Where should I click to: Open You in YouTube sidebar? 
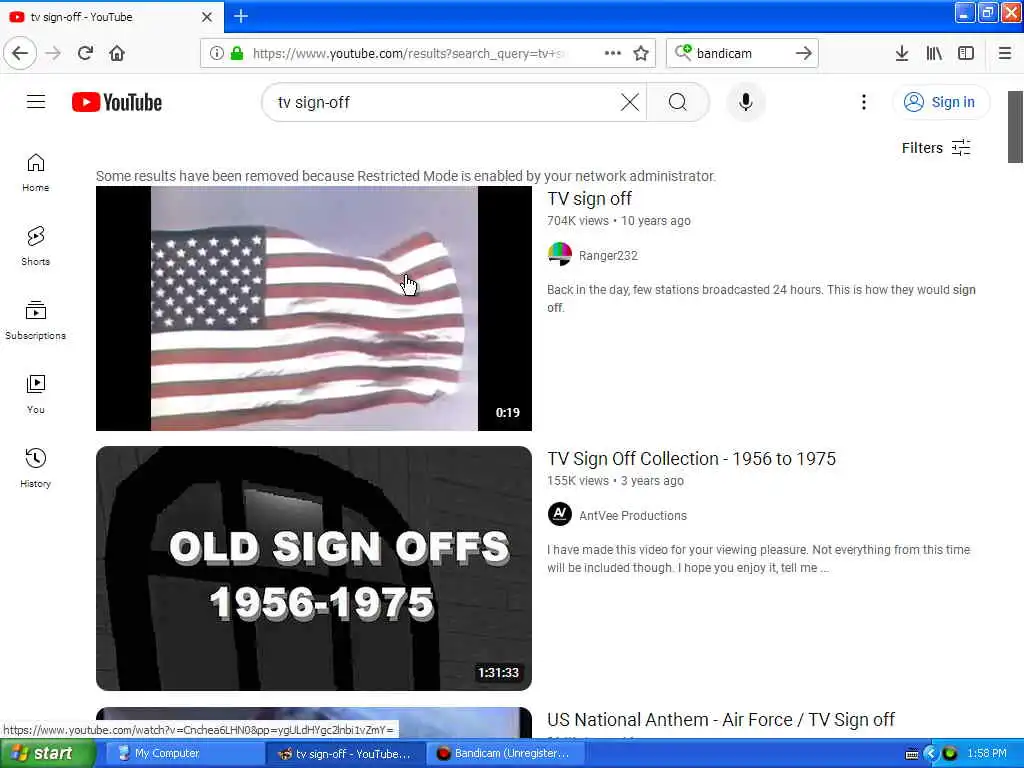[x=36, y=394]
